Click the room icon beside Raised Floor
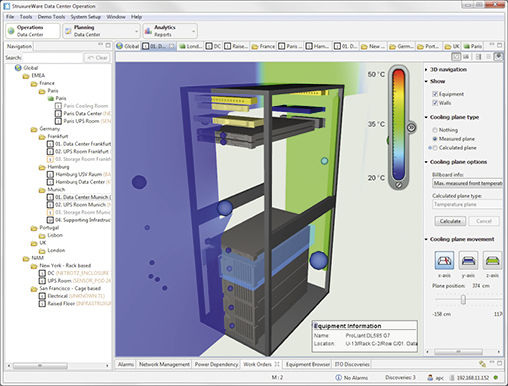508x386 pixels. click(42, 304)
